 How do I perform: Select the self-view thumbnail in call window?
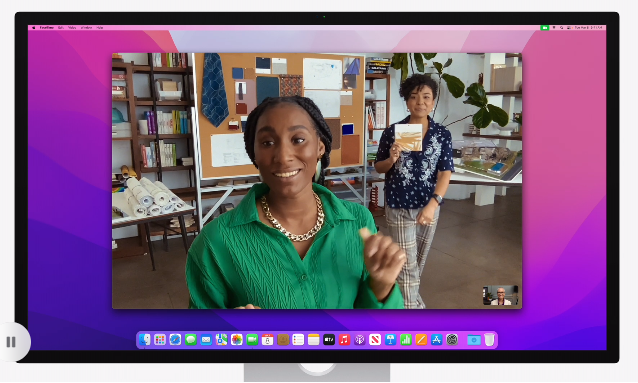[x=500, y=295]
